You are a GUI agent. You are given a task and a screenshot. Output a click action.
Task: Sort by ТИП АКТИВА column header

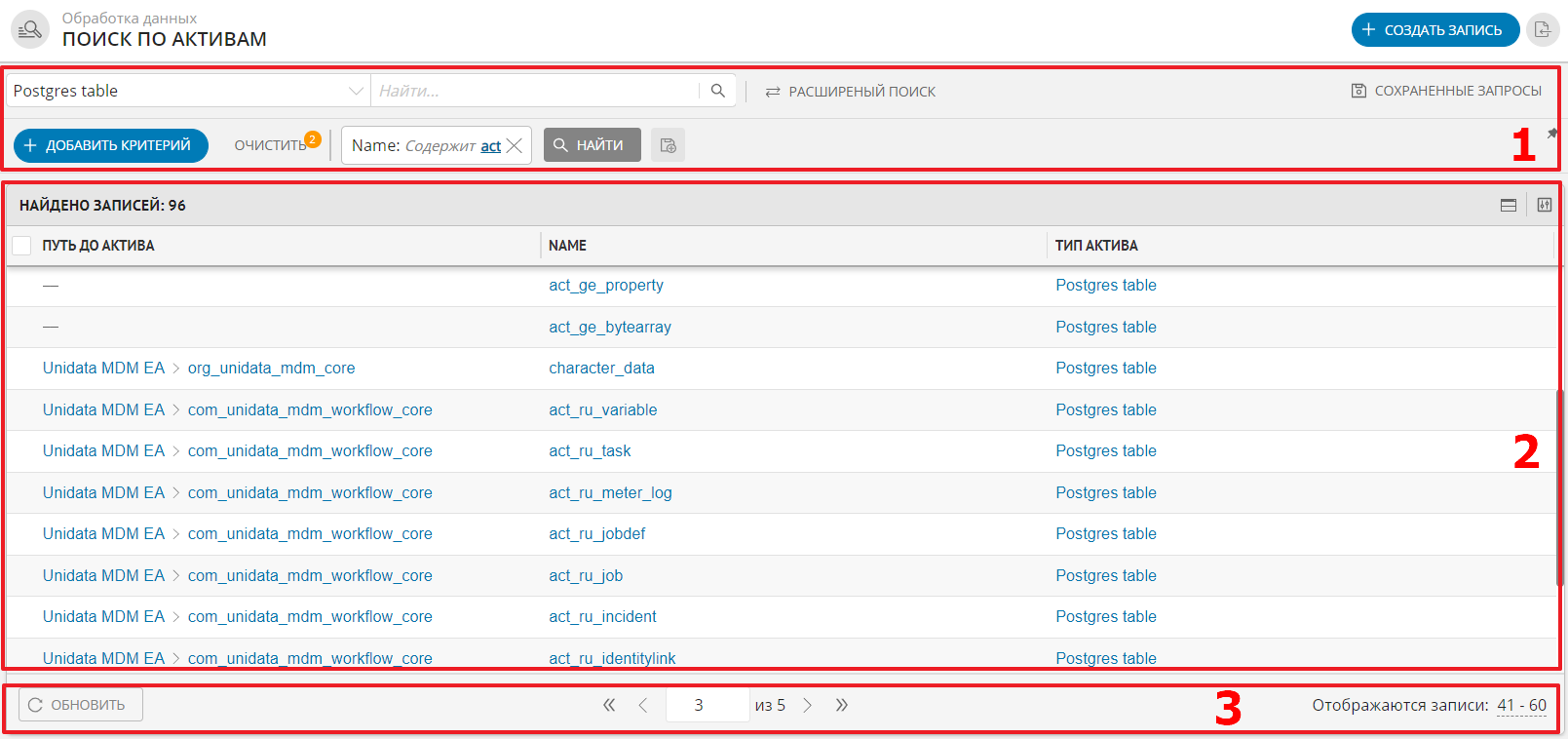tap(1096, 246)
